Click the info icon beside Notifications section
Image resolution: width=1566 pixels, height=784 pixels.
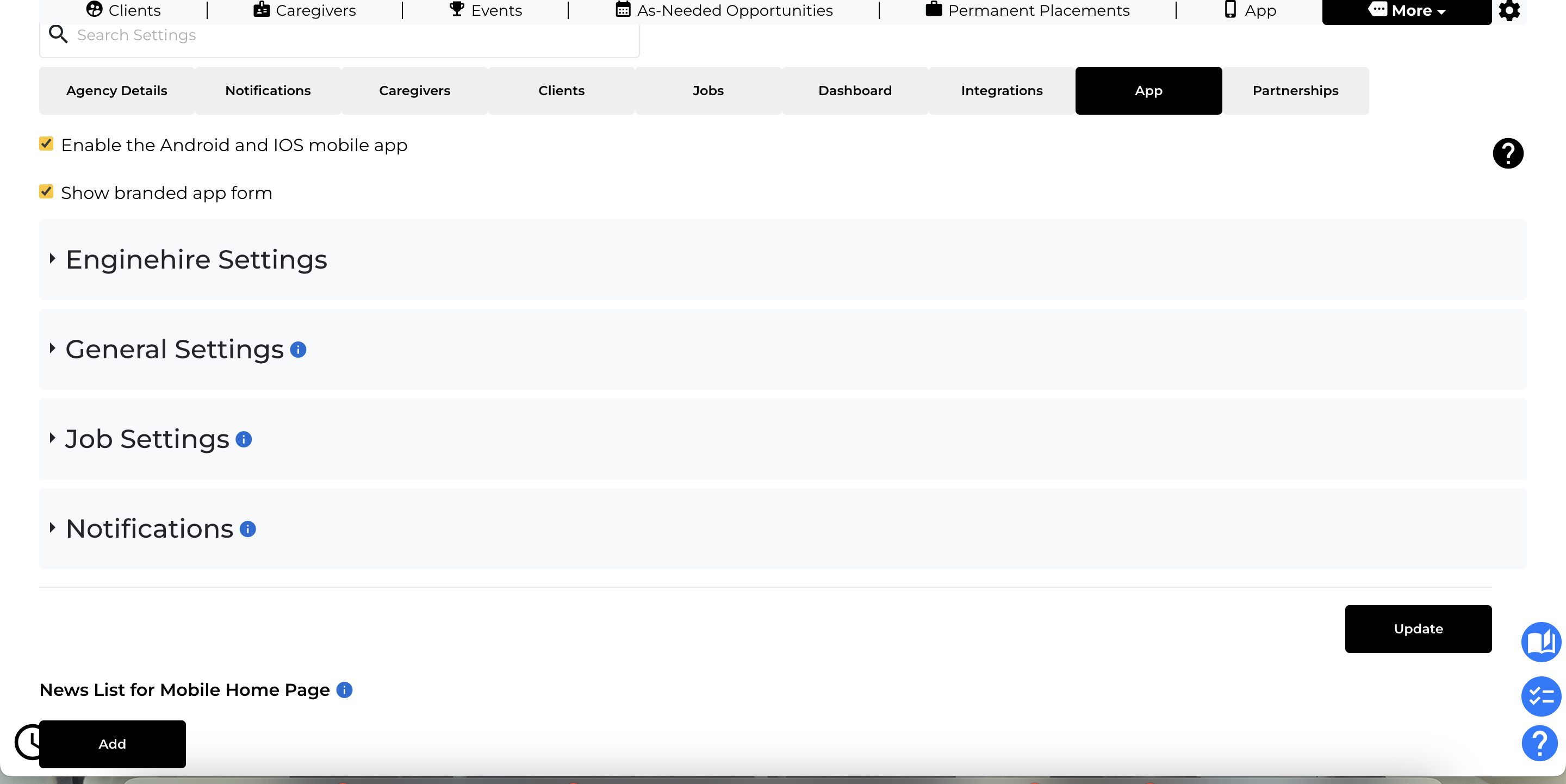point(248,529)
